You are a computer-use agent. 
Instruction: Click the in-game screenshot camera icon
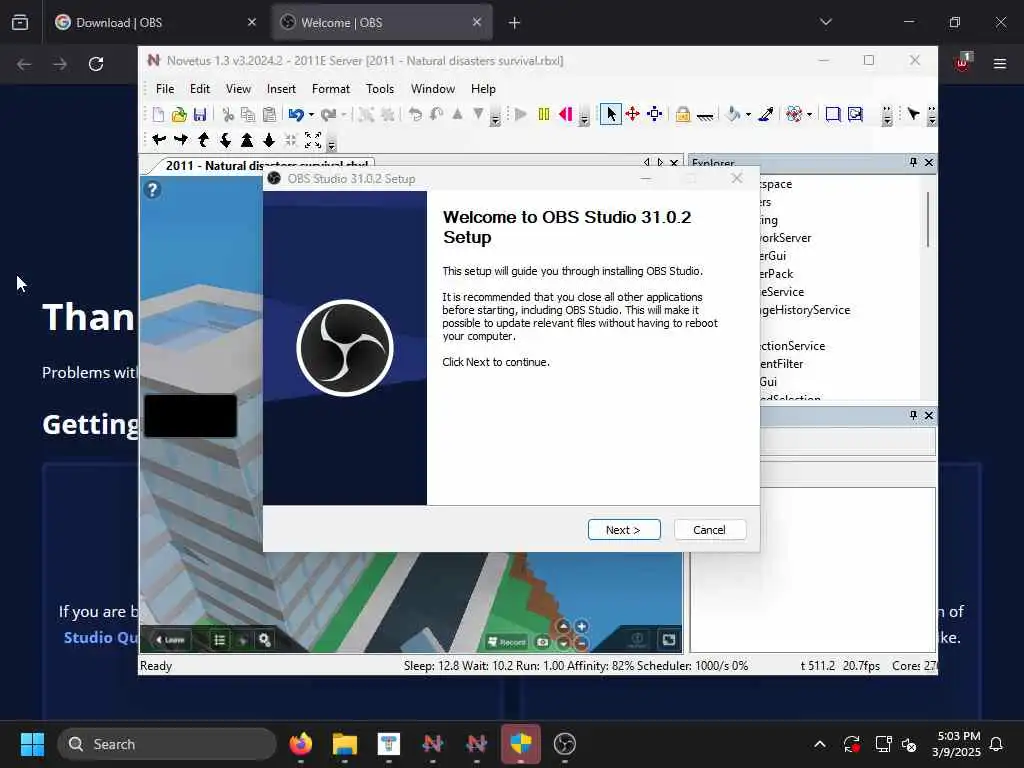542,642
